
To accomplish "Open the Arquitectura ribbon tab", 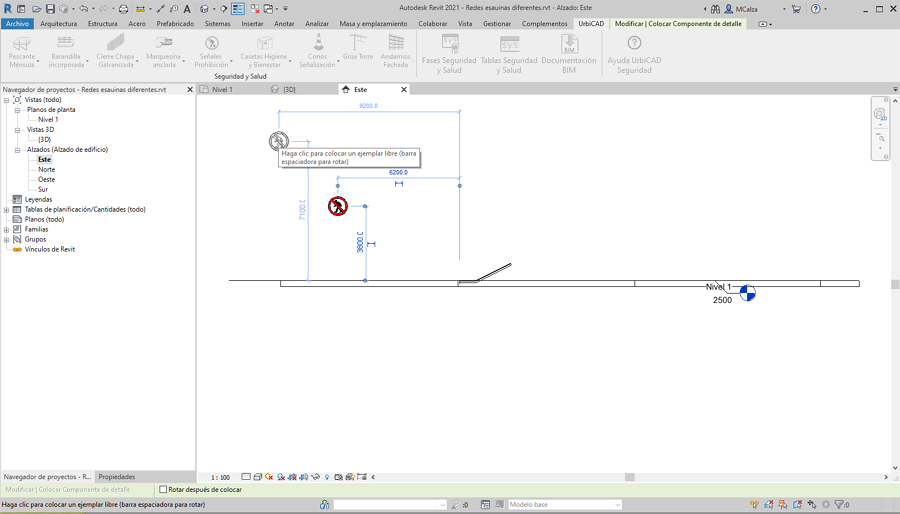I will pos(58,24).
